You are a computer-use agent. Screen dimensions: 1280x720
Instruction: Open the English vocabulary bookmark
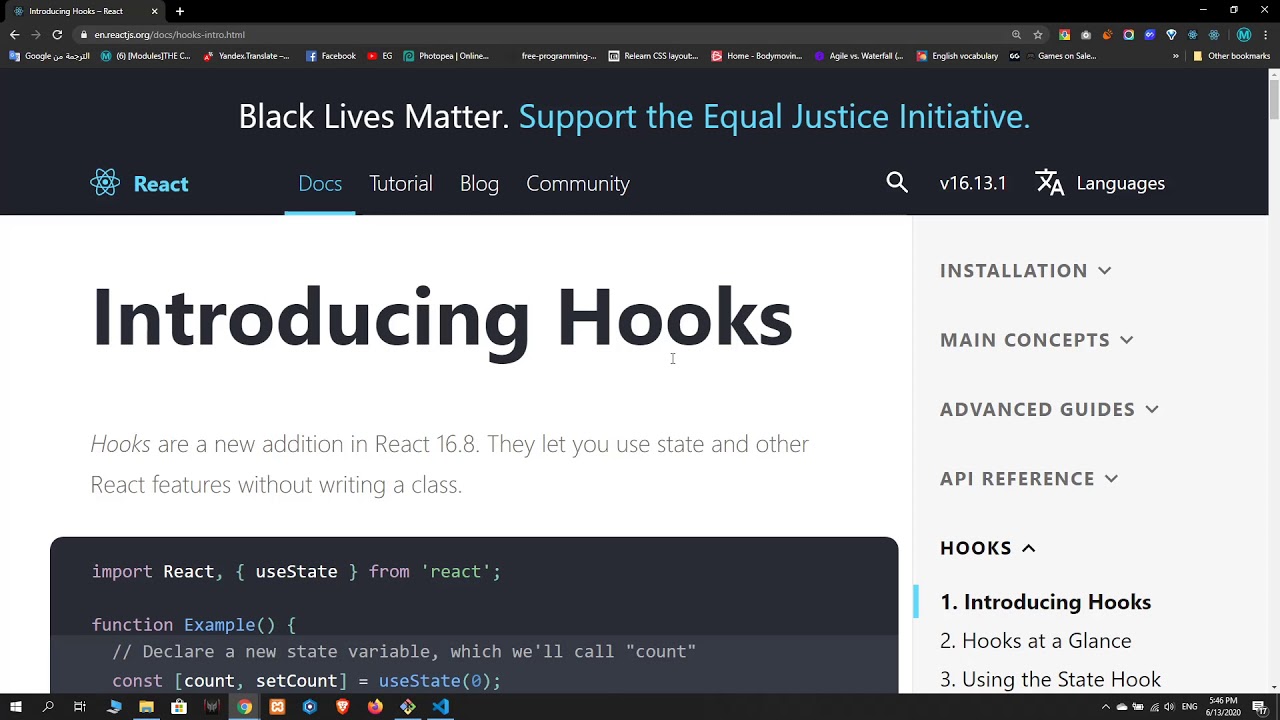coord(957,56)
